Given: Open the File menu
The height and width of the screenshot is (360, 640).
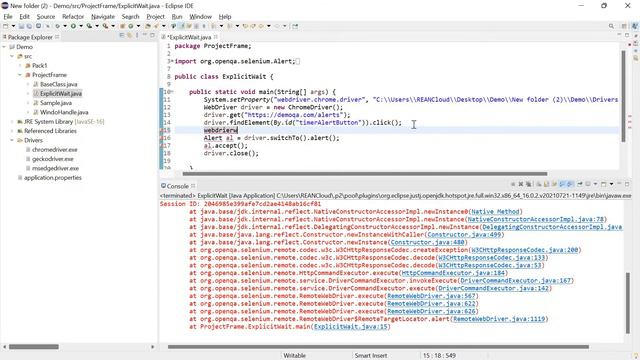Looking at the screenshot, I should (8, 16).
